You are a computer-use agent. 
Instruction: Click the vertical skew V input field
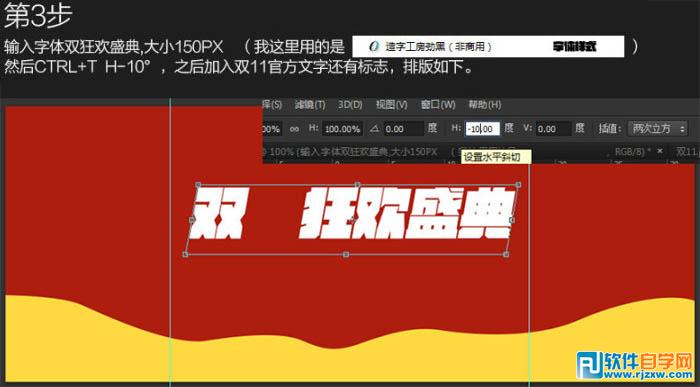554,129
